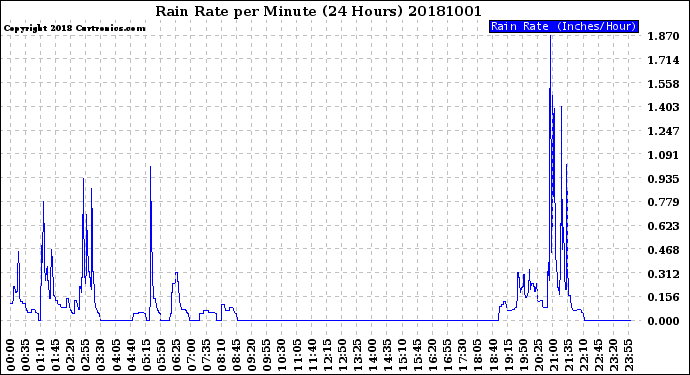Image resolution: width=690 pixels, height=375 pixels.
Task: Click the 01:10 time label
Action: point(41,355)
